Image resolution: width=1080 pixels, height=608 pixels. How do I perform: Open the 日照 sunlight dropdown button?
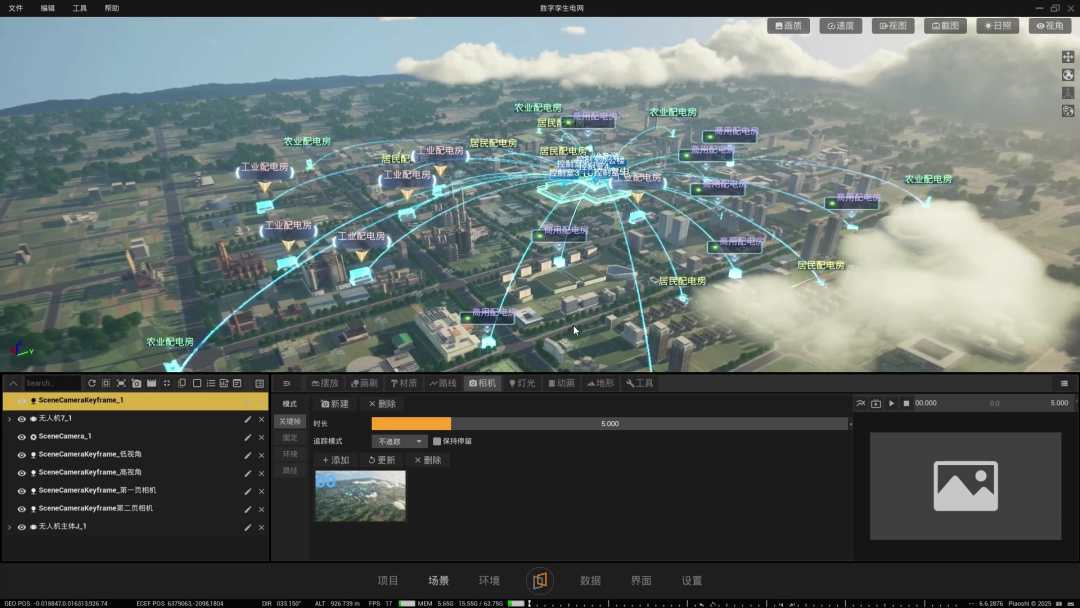click(x=997, y=25)
